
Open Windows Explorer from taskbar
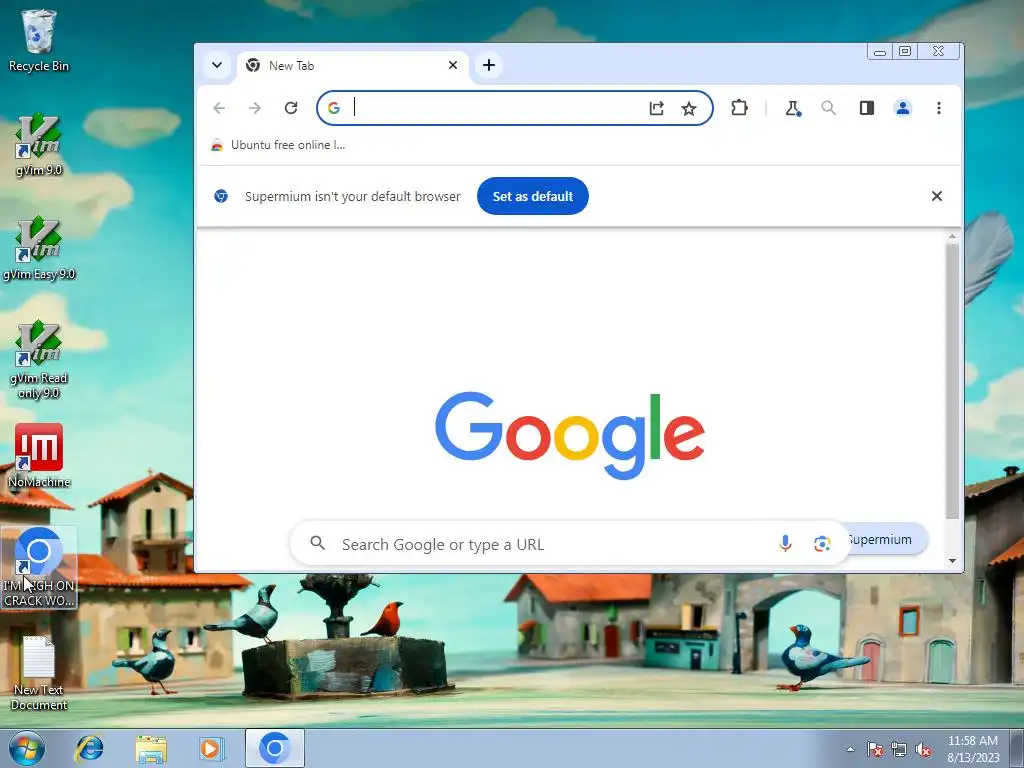click(x=151, y=748)
